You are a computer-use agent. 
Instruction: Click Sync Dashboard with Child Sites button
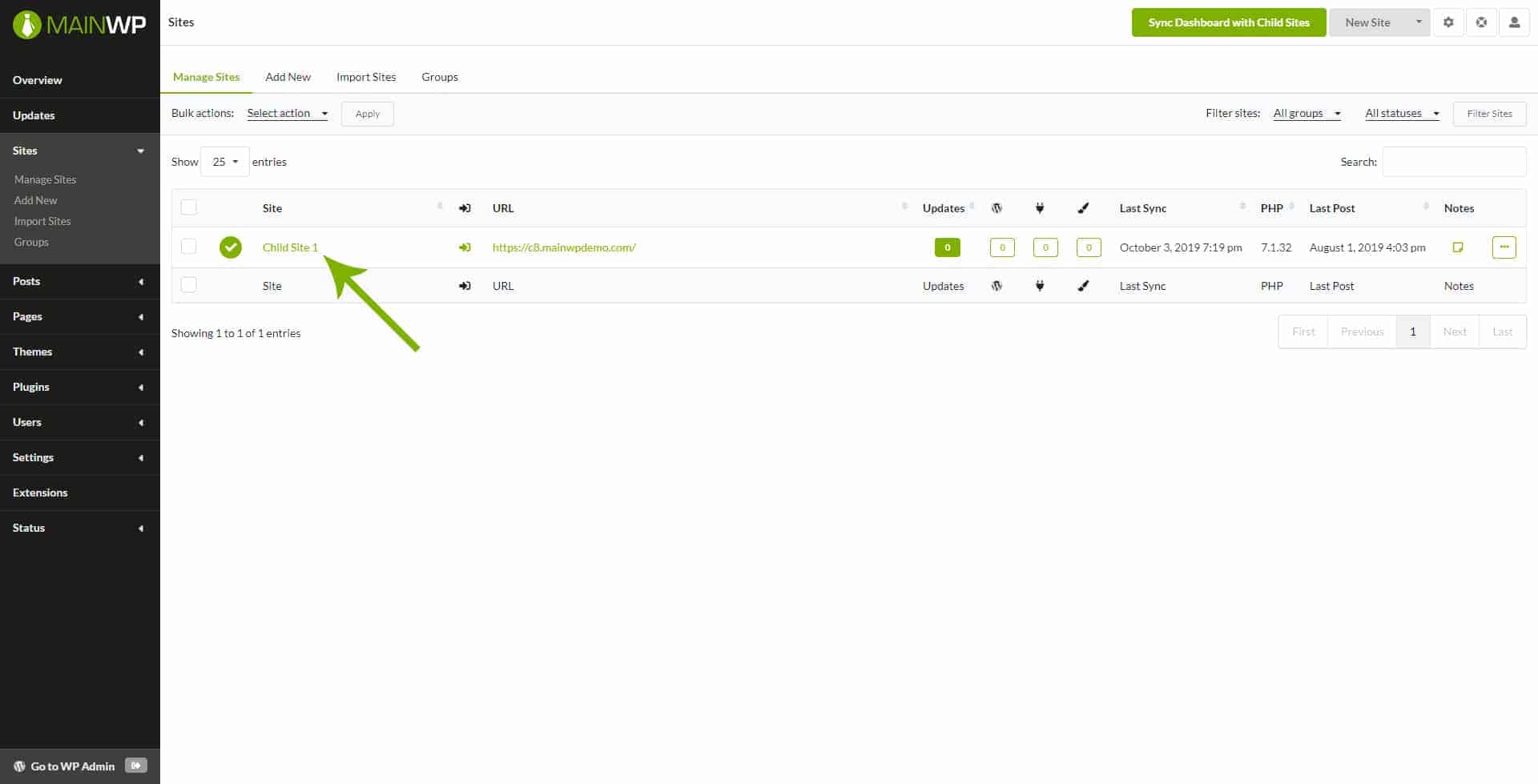click(1228, 22)
